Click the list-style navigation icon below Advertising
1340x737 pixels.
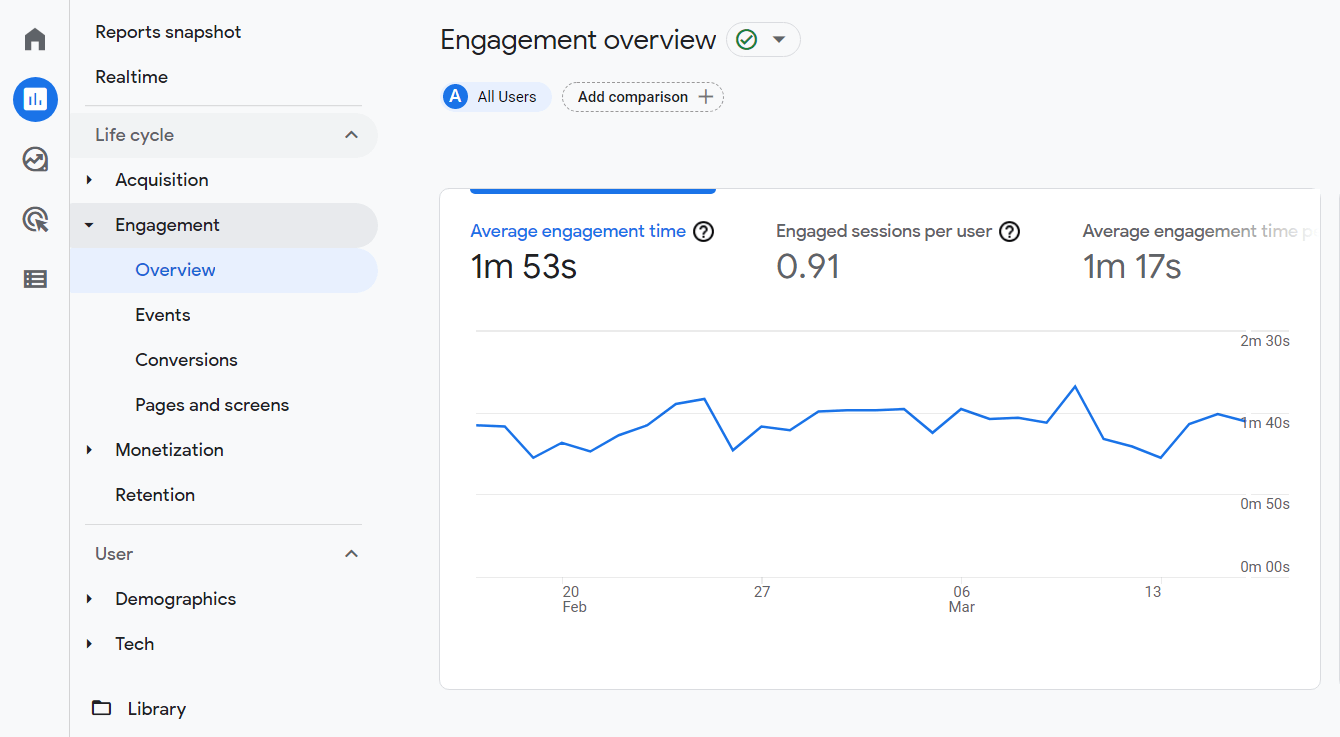point(34,279)
